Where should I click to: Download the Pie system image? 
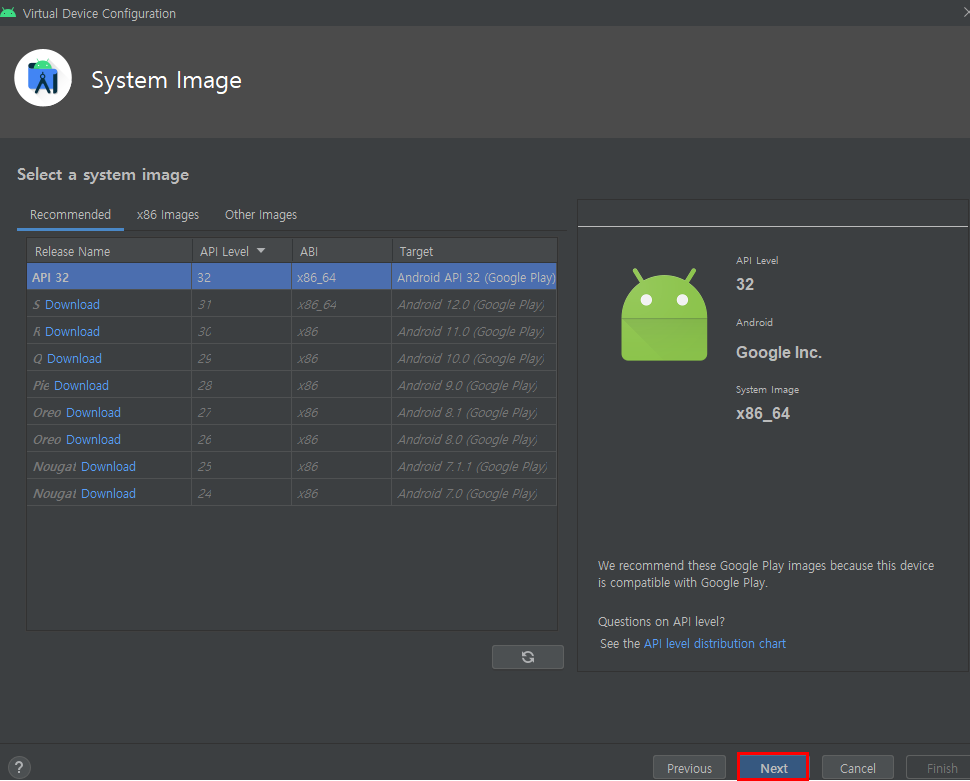[81, 386]
